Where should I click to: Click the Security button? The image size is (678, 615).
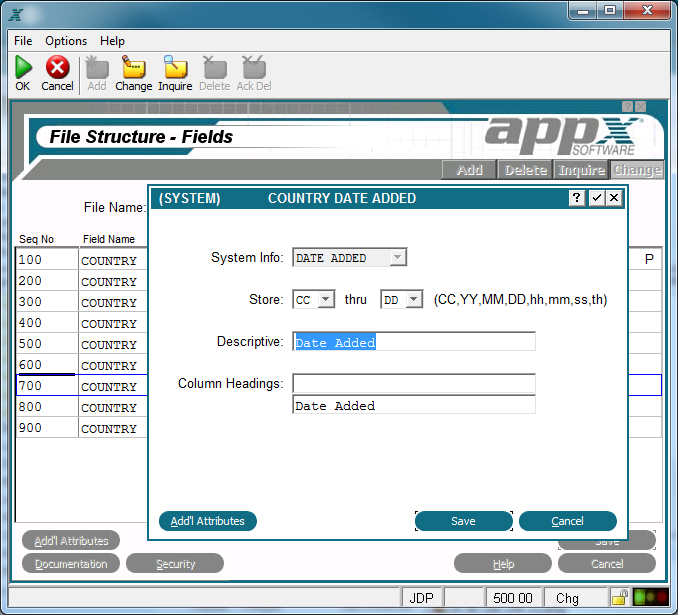[175, 564]
